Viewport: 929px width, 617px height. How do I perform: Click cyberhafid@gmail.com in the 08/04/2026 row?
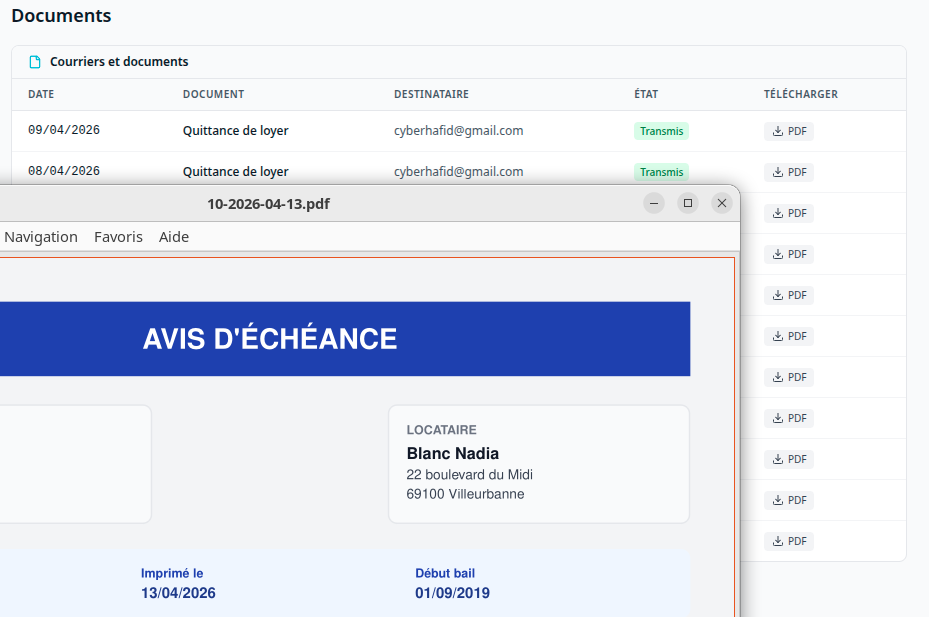(459, 171)
